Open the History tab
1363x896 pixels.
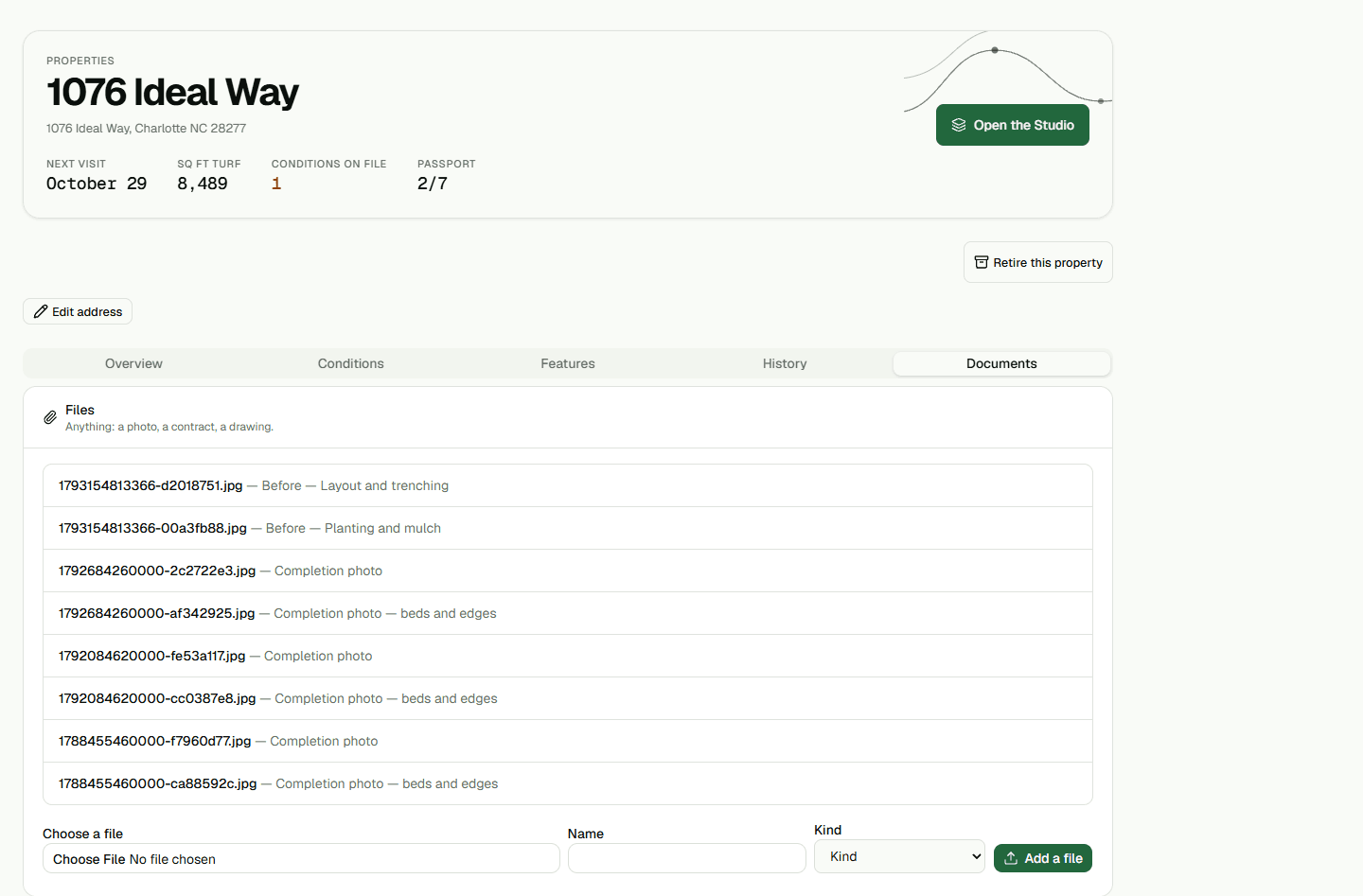click(x=785, y=363)
